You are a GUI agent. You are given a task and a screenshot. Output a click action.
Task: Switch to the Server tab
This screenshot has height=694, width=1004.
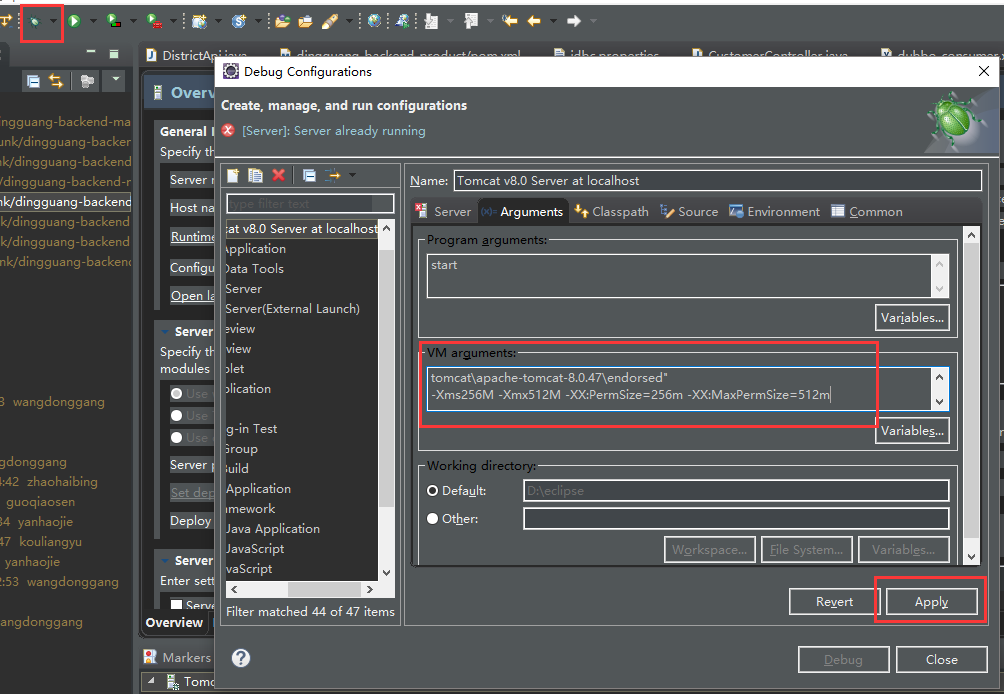[x=443, y=212]
